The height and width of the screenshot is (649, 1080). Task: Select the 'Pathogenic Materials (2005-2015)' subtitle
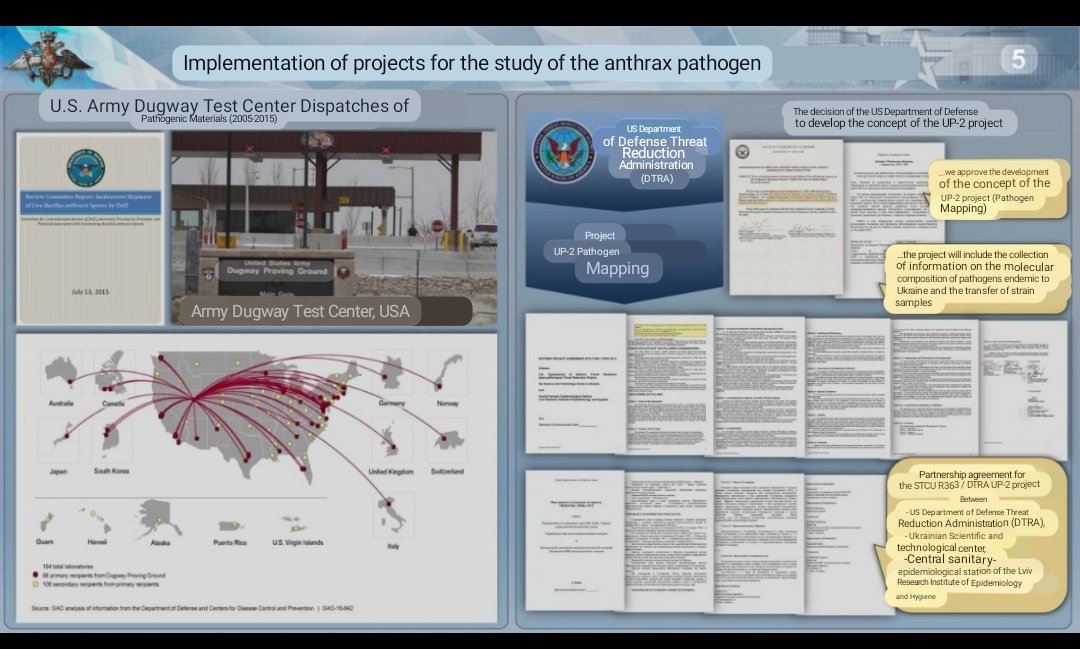click(209, 119)
